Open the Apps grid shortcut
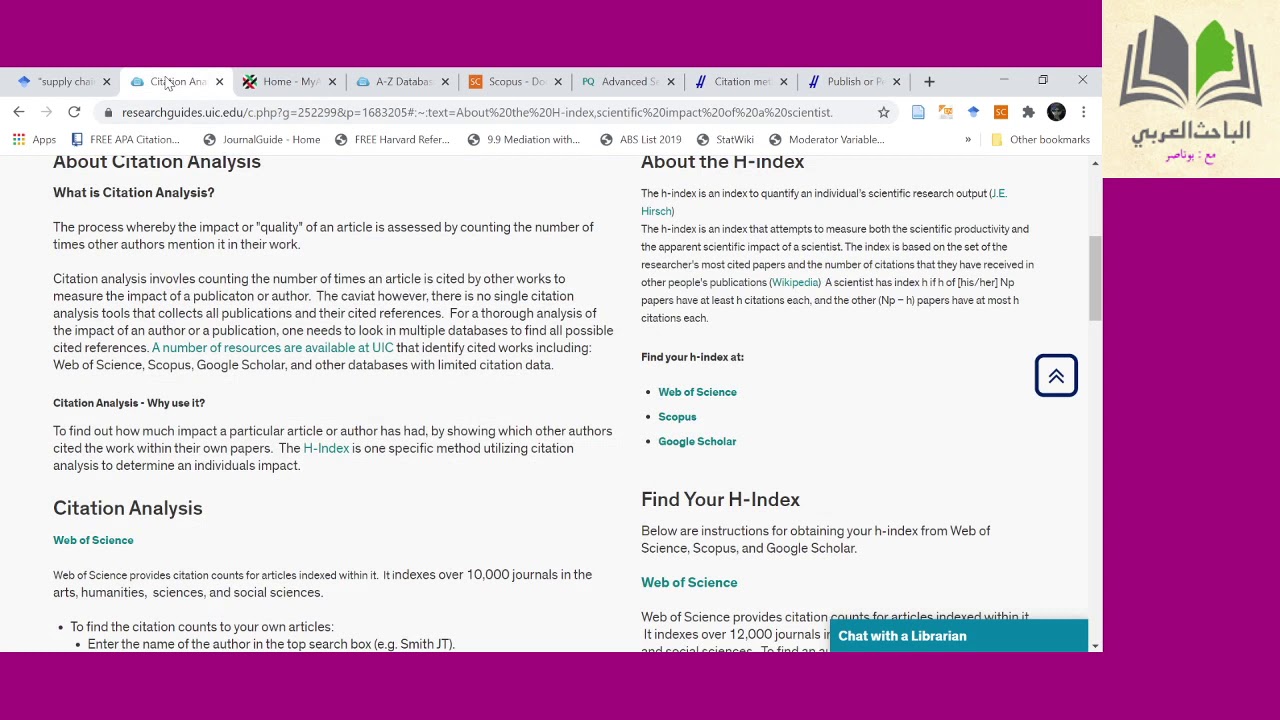The width and height of the screenshot is (1280, 720). (34, 139)
